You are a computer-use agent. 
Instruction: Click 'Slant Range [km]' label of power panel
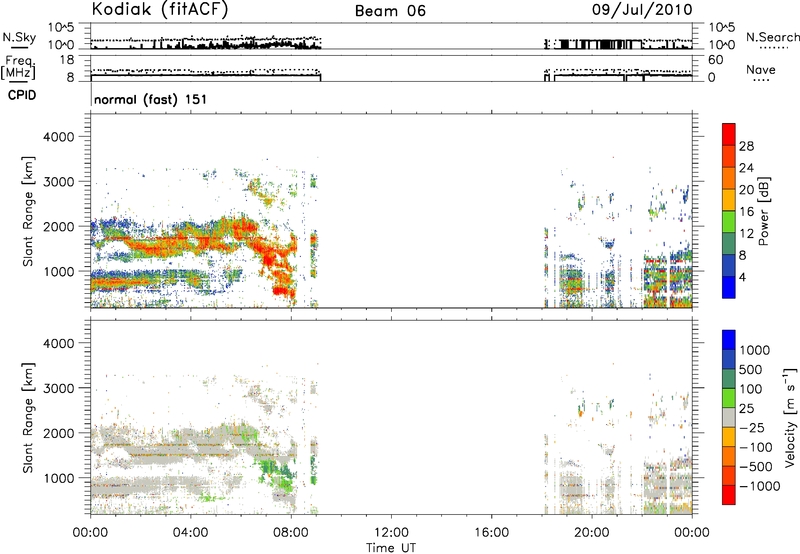28,211
